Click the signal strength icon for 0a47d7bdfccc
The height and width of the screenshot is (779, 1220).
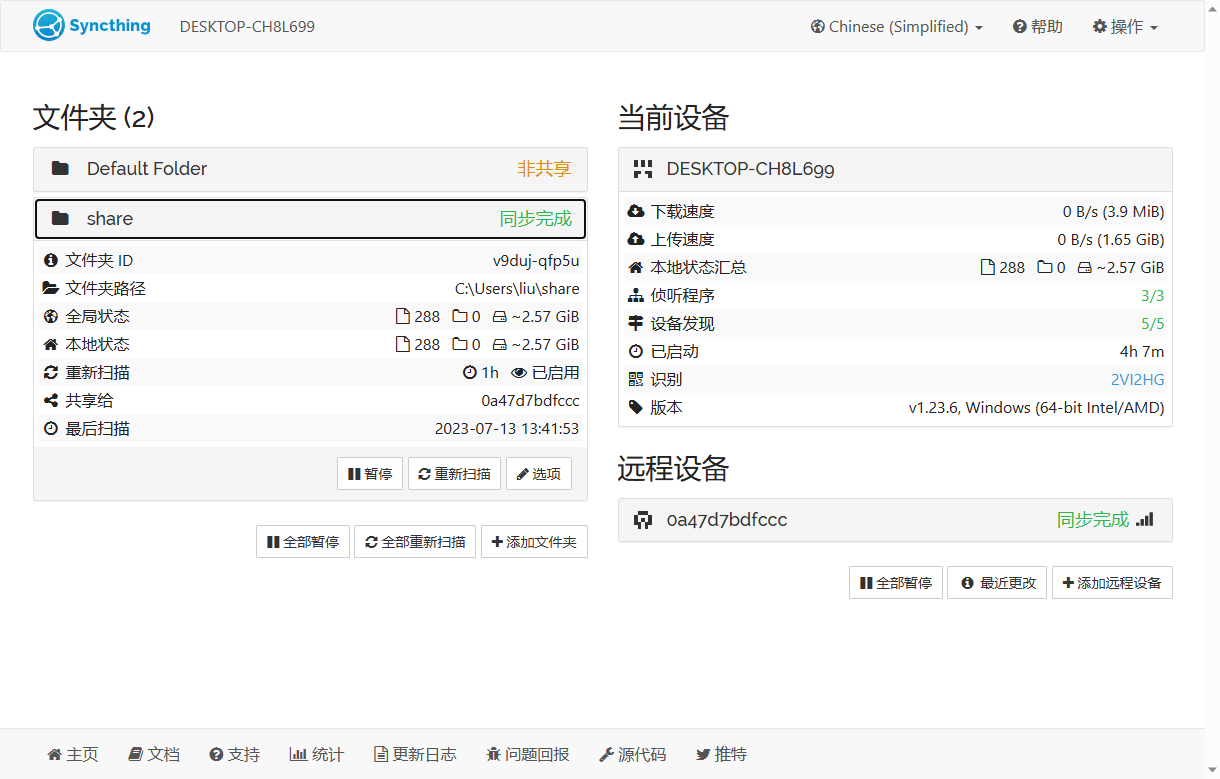point(1145,520)
